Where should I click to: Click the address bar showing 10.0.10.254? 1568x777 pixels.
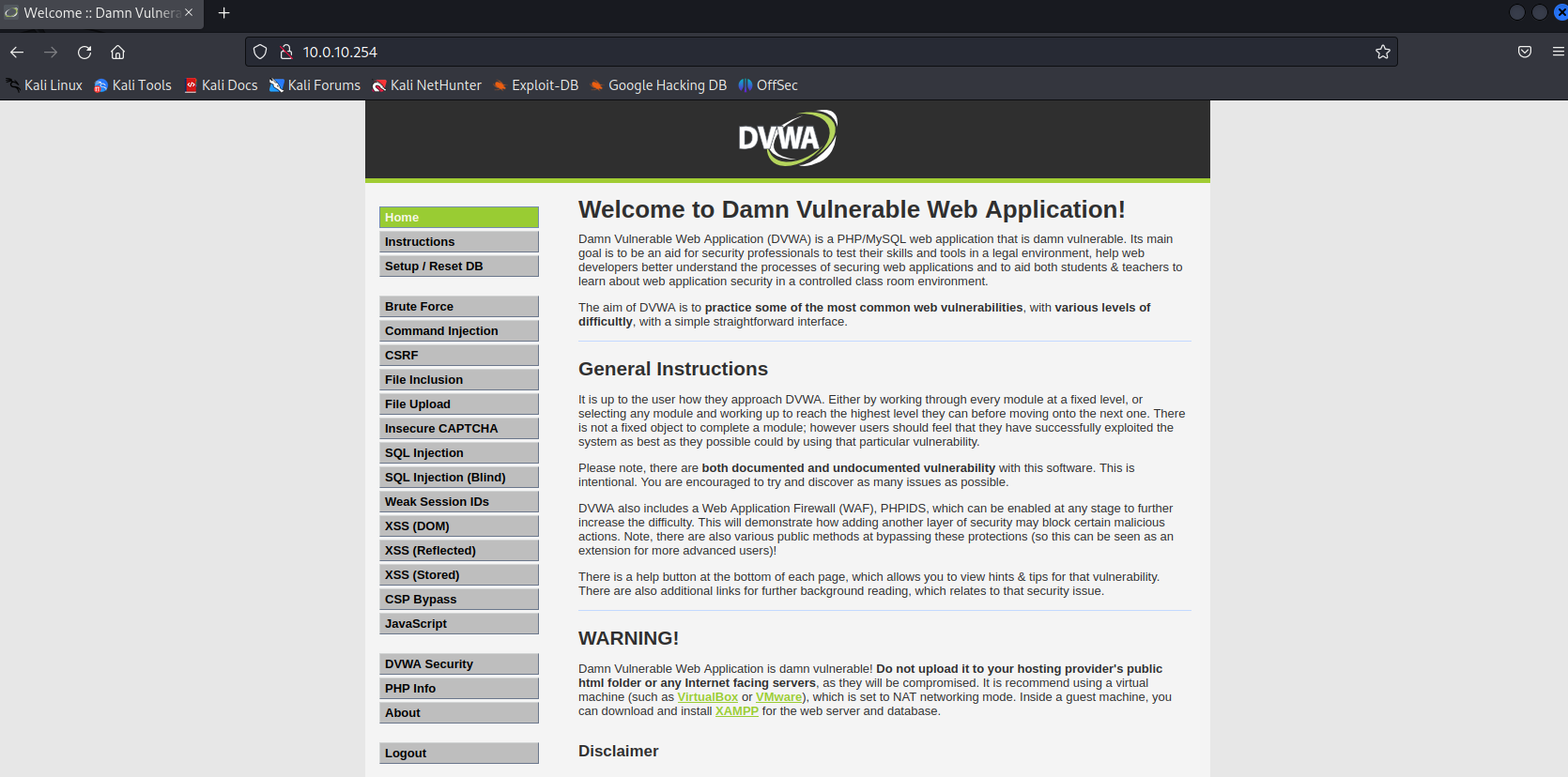pos(751,53)
